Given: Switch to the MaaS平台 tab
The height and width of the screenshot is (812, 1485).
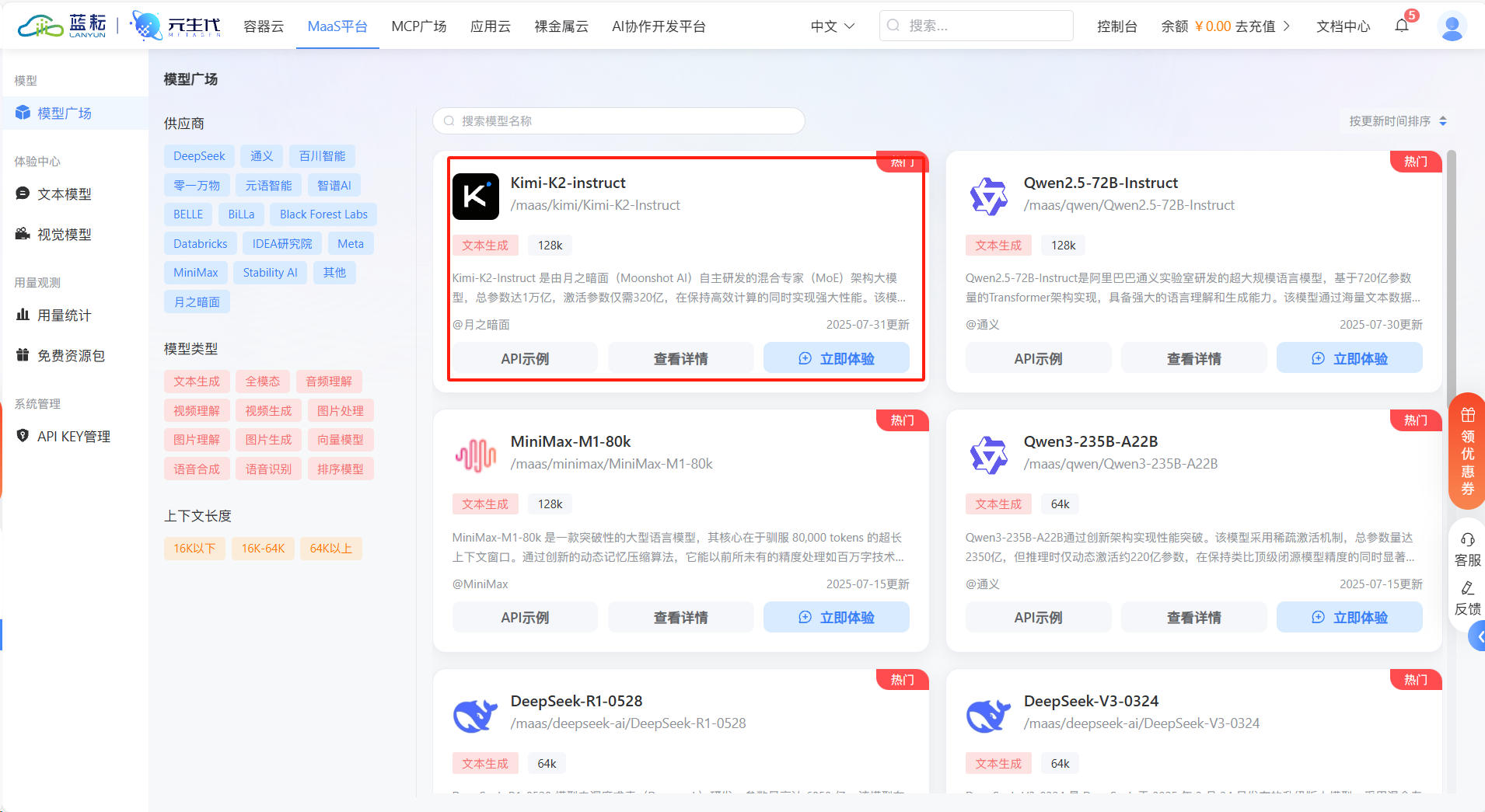Looking at the screenshot, I should (x=337, y=26).
